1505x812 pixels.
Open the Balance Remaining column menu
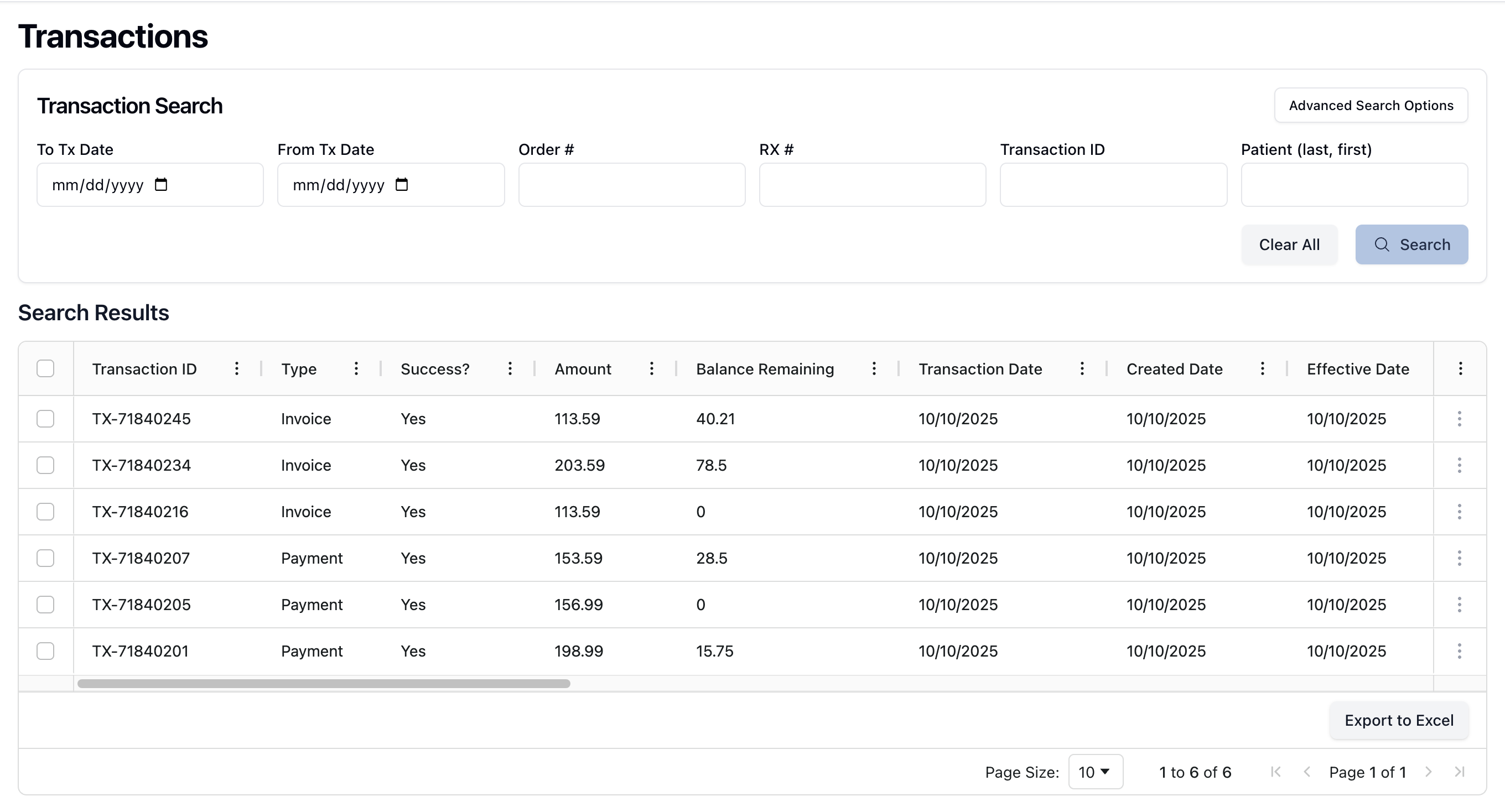point(874,368)
